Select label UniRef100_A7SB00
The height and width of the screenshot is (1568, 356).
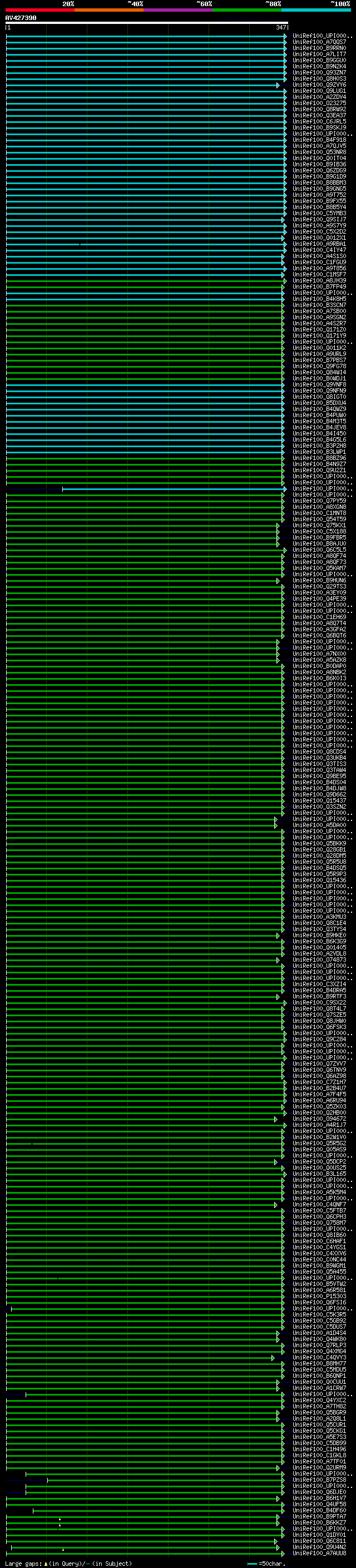tap(319, 311)
